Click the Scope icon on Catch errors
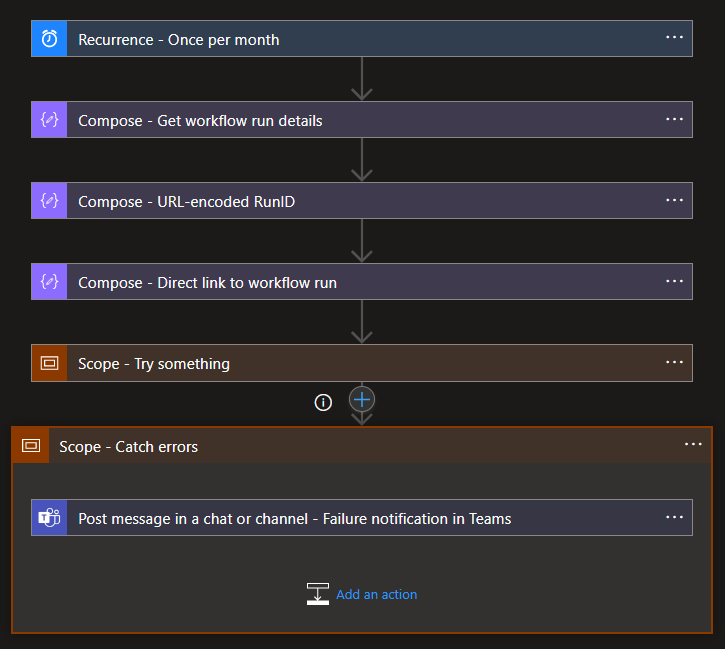This screenshot has width=725, height=649. [x=30, y=446]
